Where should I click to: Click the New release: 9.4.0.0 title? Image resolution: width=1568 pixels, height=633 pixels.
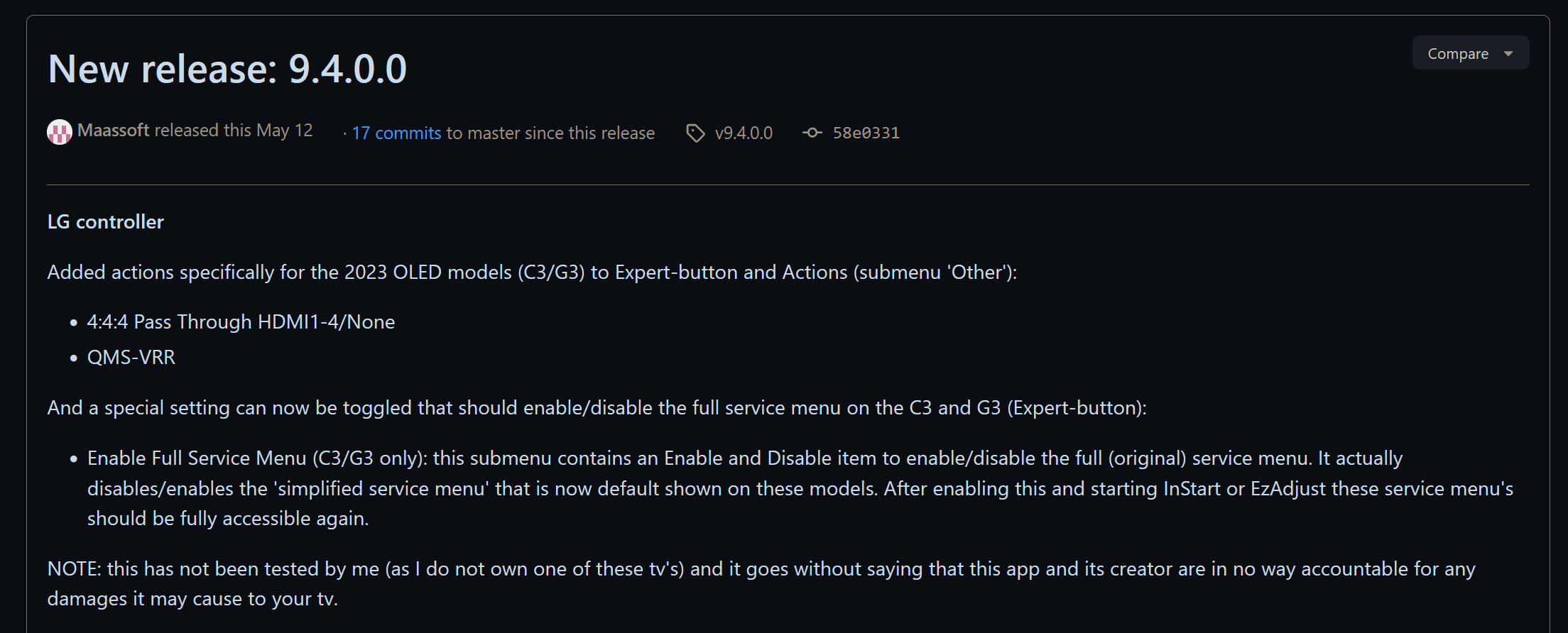tap(227, 69)
